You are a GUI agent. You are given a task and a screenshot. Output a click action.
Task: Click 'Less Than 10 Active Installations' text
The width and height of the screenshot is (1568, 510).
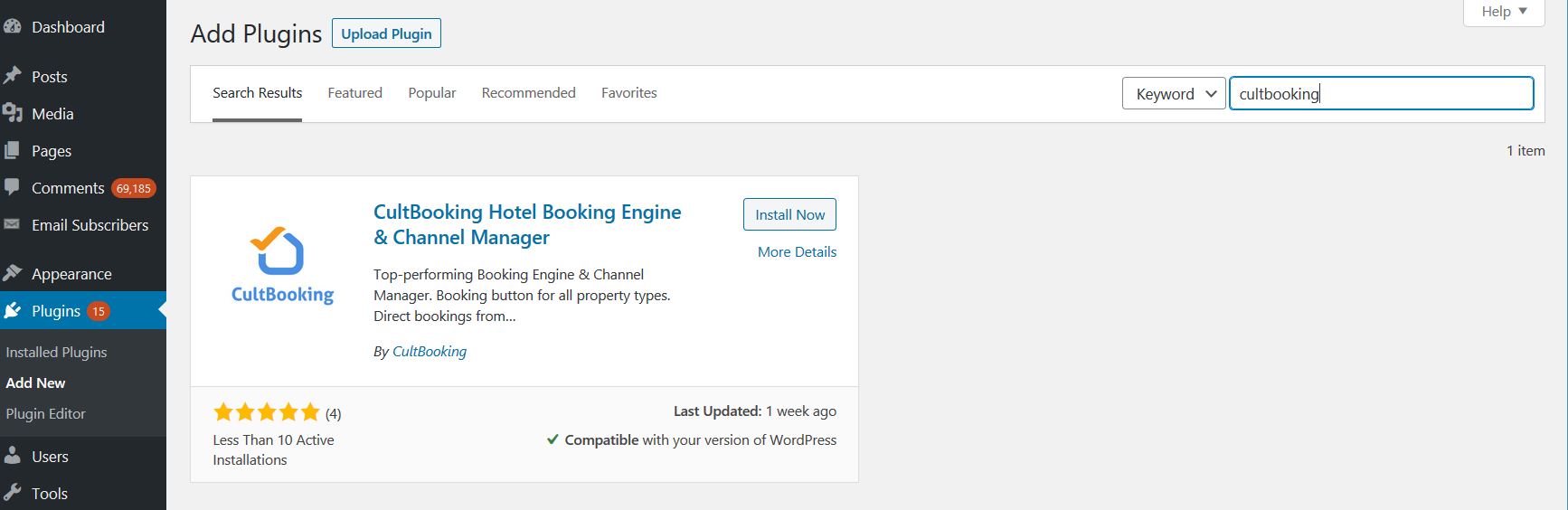[273, 449]
